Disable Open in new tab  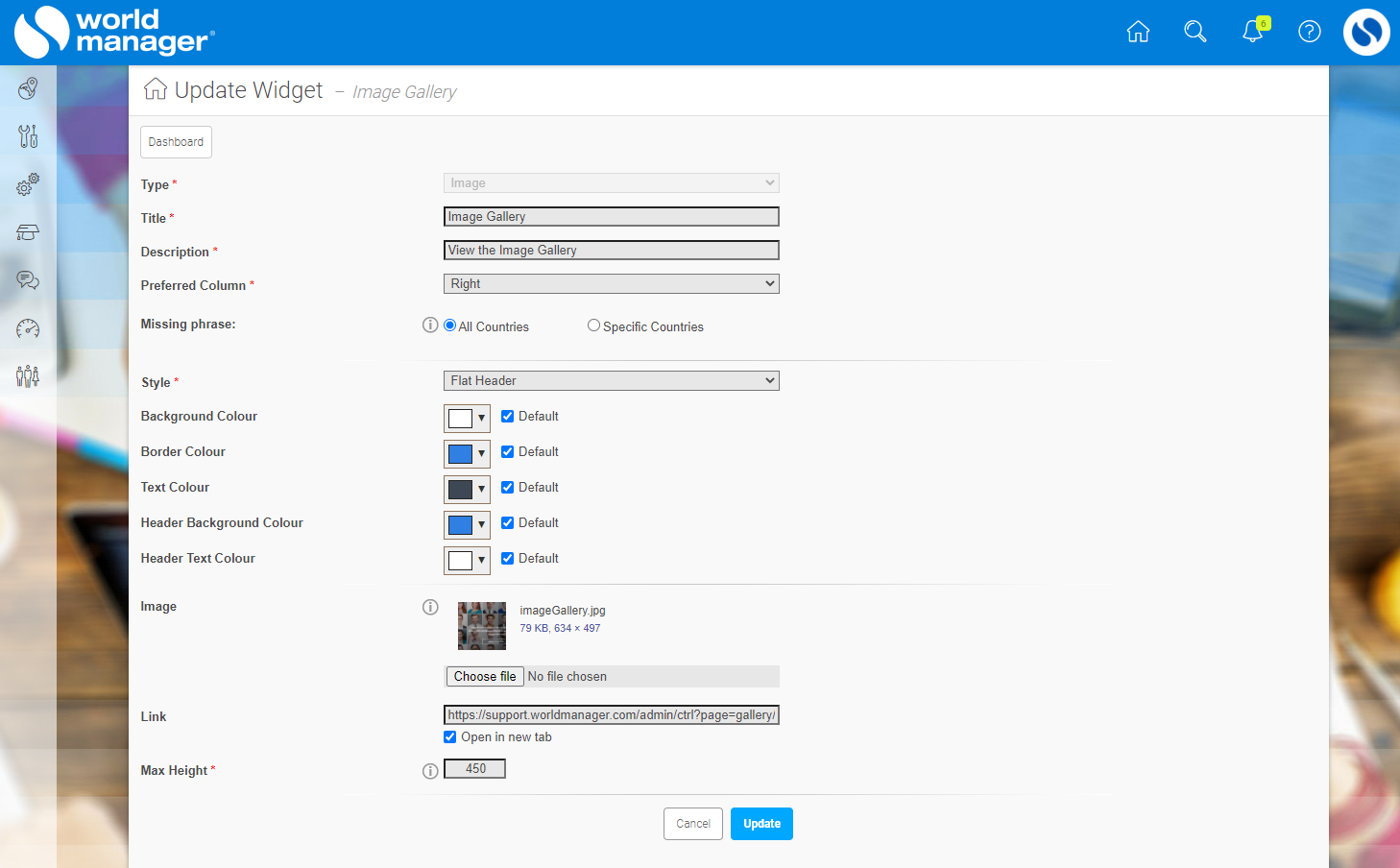click(449, 736)
